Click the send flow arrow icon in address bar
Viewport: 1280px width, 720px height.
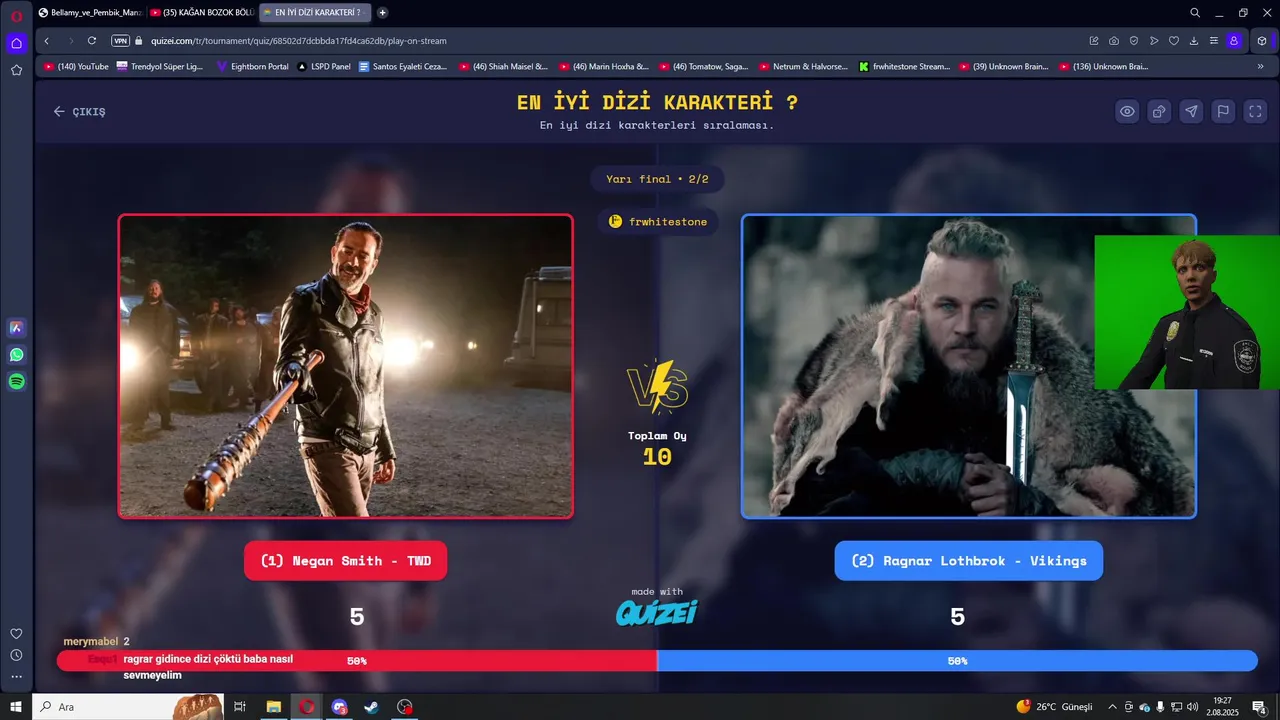click(1154, 41)
